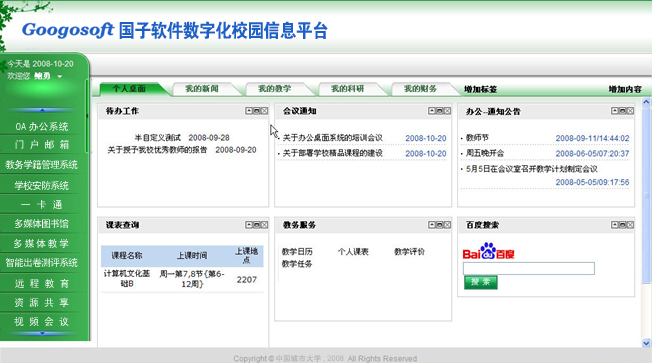Viewport: 652px width, 363px height.
Task: Collapse the 教务服务 panel with its up-arrow icon
Action: pyautogui.click(x=432, y=225)
